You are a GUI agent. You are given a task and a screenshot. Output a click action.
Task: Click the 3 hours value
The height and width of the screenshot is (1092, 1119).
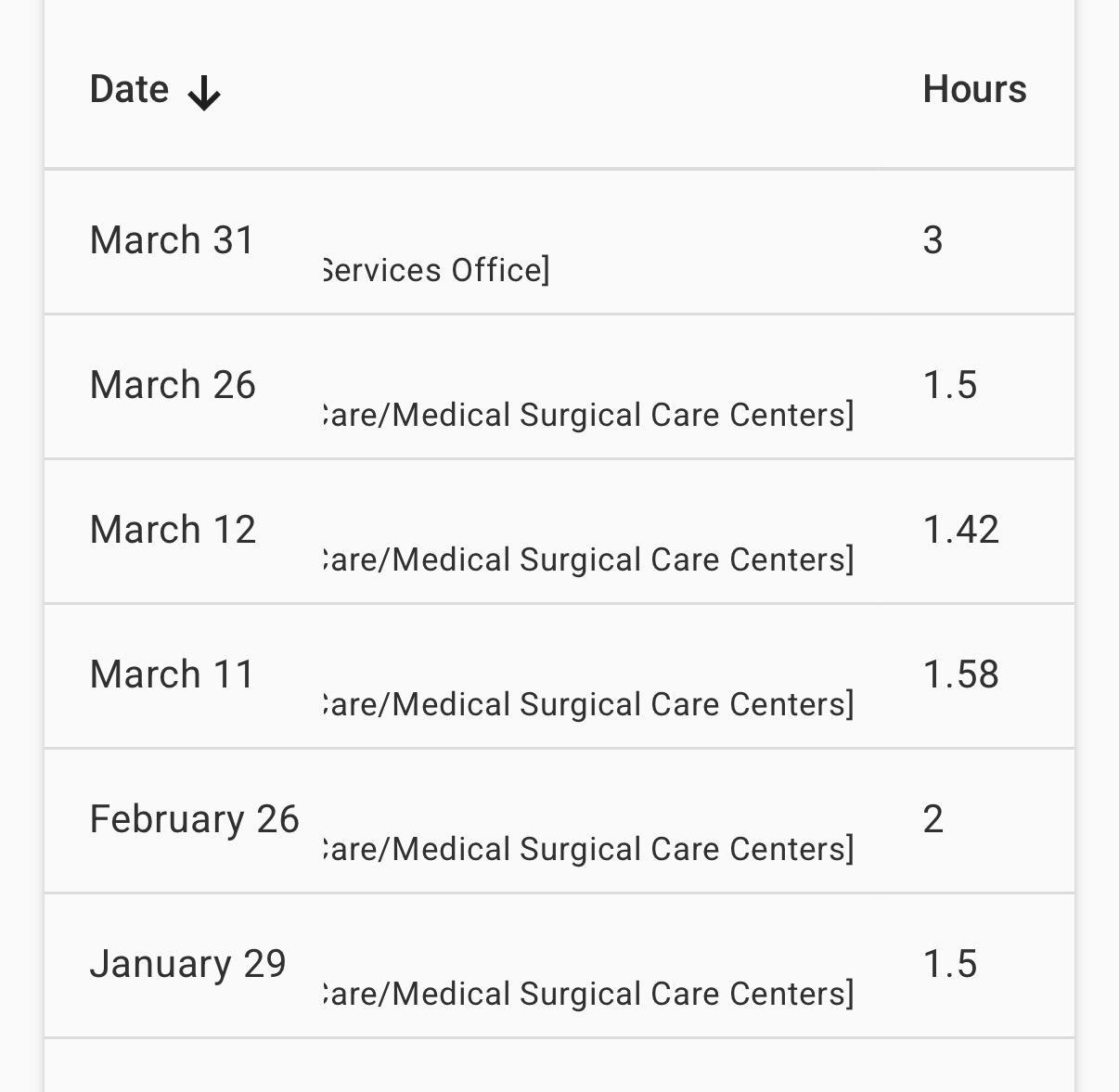point(933,240)
